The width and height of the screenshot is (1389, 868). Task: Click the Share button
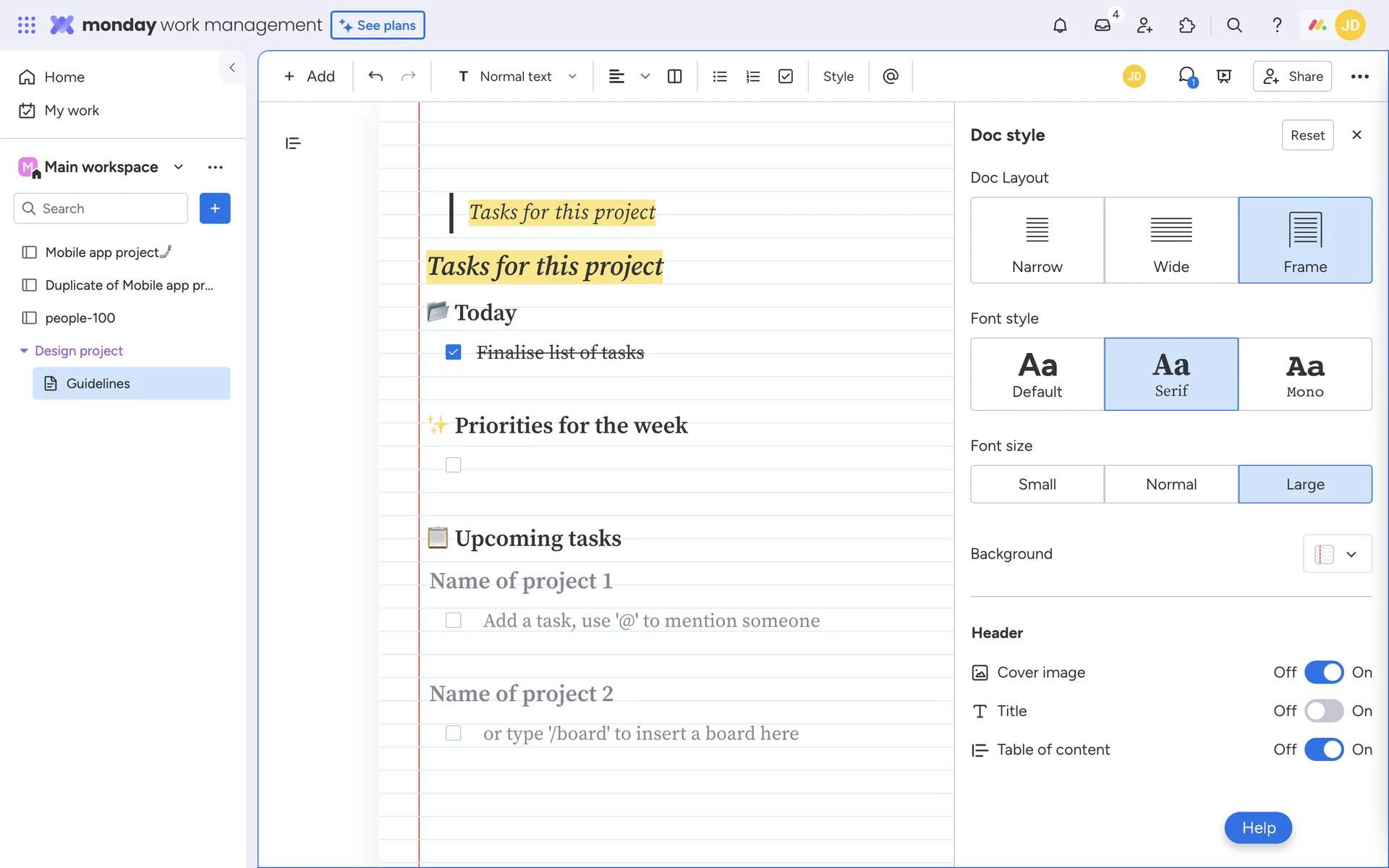[x=1292, y=76]
